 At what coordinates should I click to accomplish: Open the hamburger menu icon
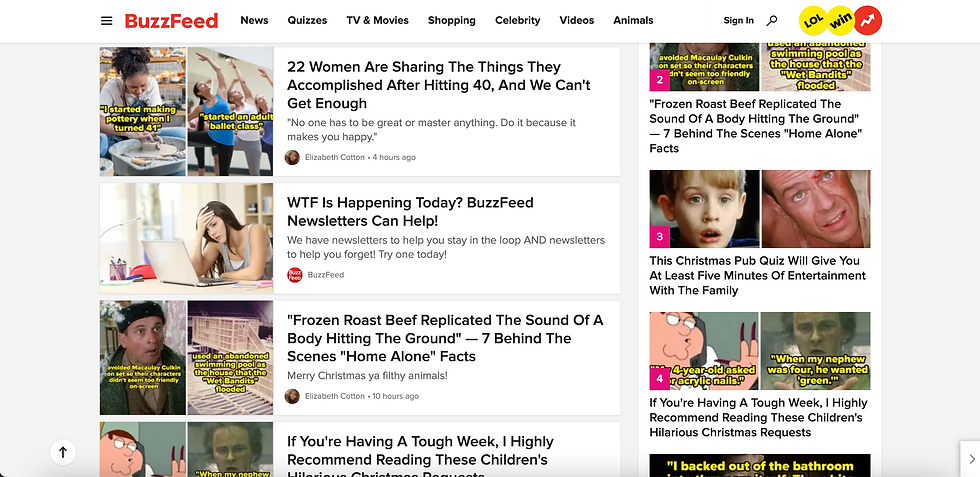107,21
